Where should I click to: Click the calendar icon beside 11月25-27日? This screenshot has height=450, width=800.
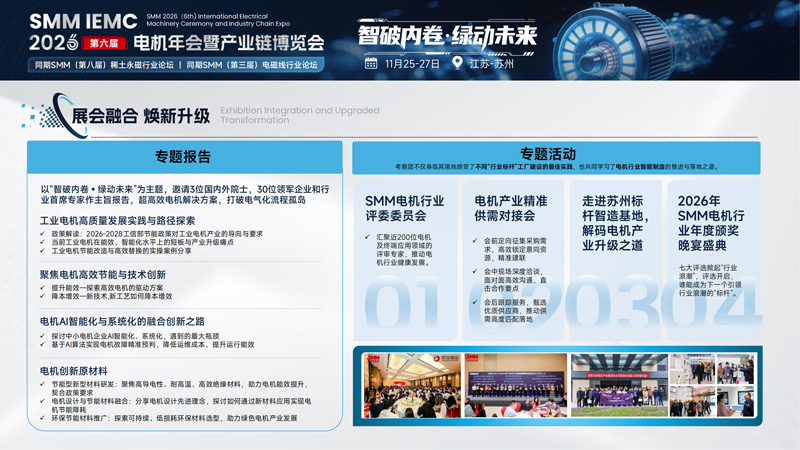(371, 63)
